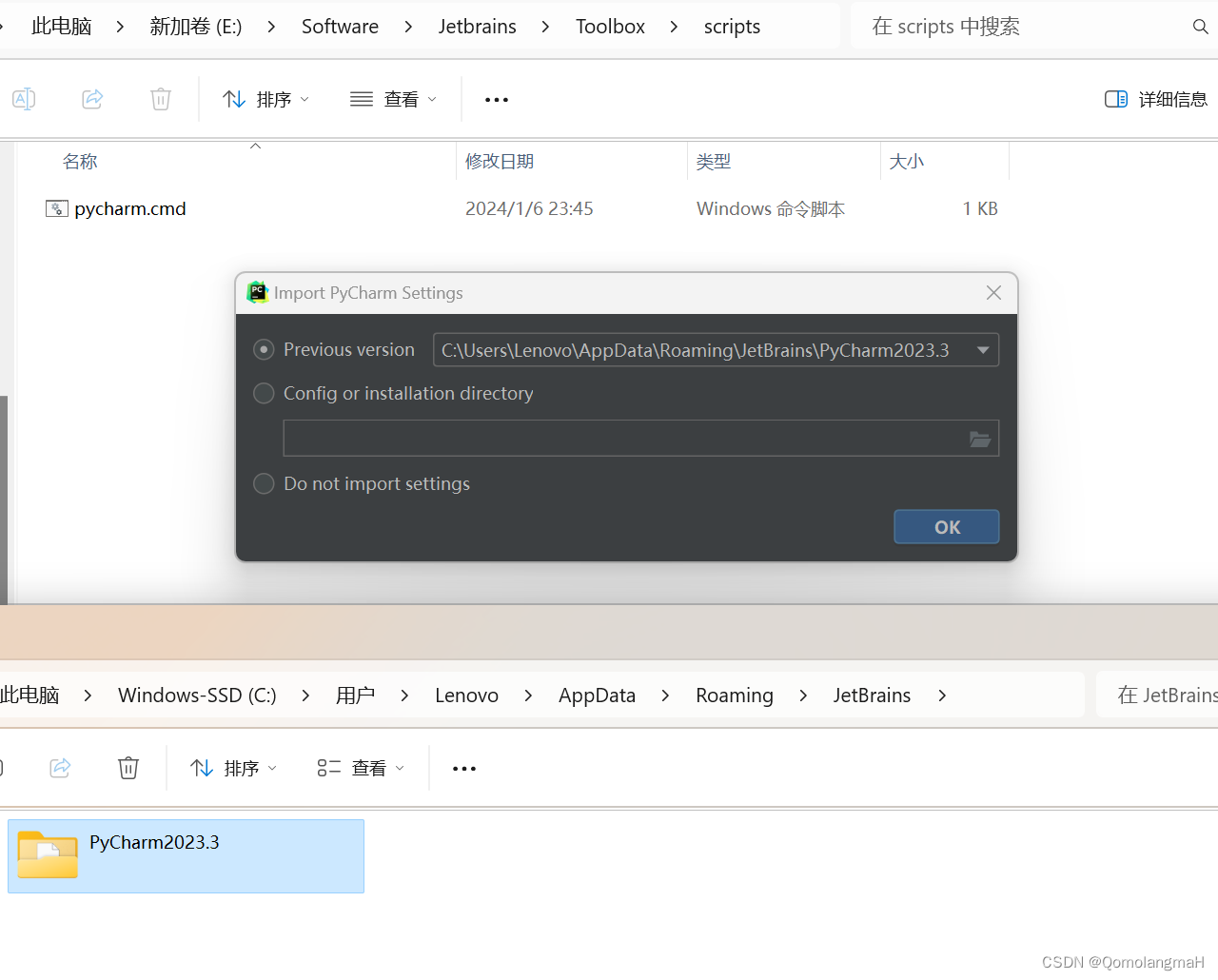The image size is (1218, 980).
Task: Click the pycharm.cmd script file icon
Action: 57,209
